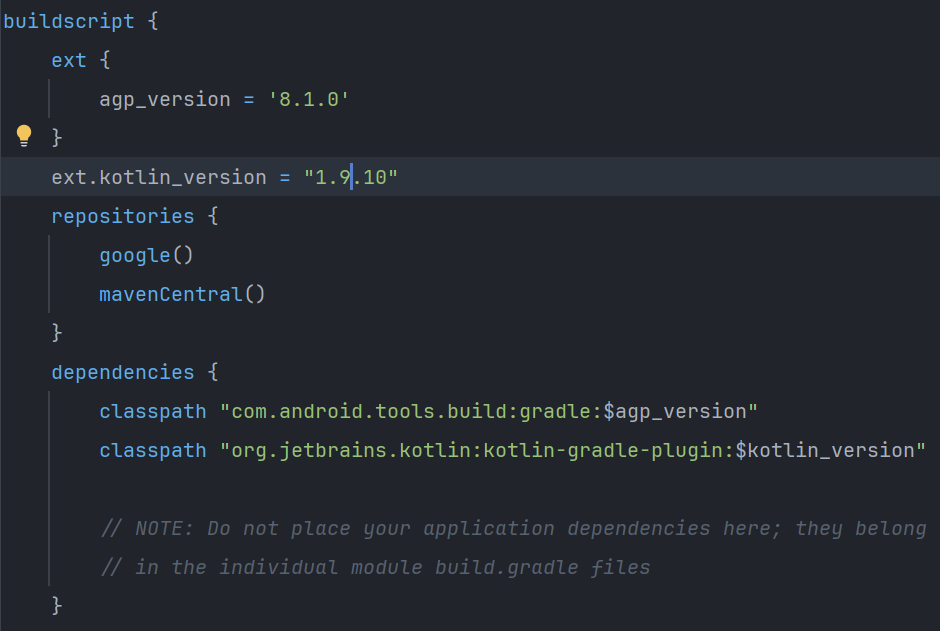Click the google() repository call
Screen dimensions: 940x631
pos(146,255)
